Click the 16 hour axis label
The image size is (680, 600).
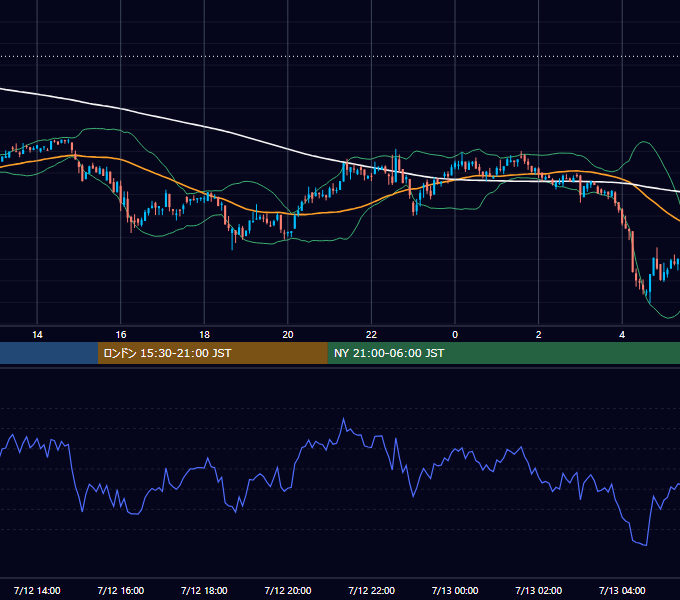coord(121,335)
